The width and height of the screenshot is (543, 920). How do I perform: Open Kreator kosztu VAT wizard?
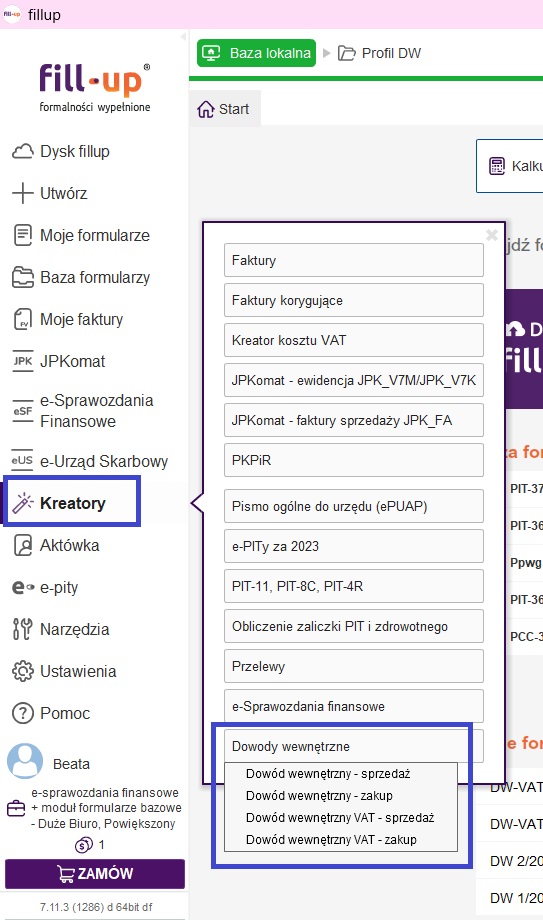click(353, 340)
